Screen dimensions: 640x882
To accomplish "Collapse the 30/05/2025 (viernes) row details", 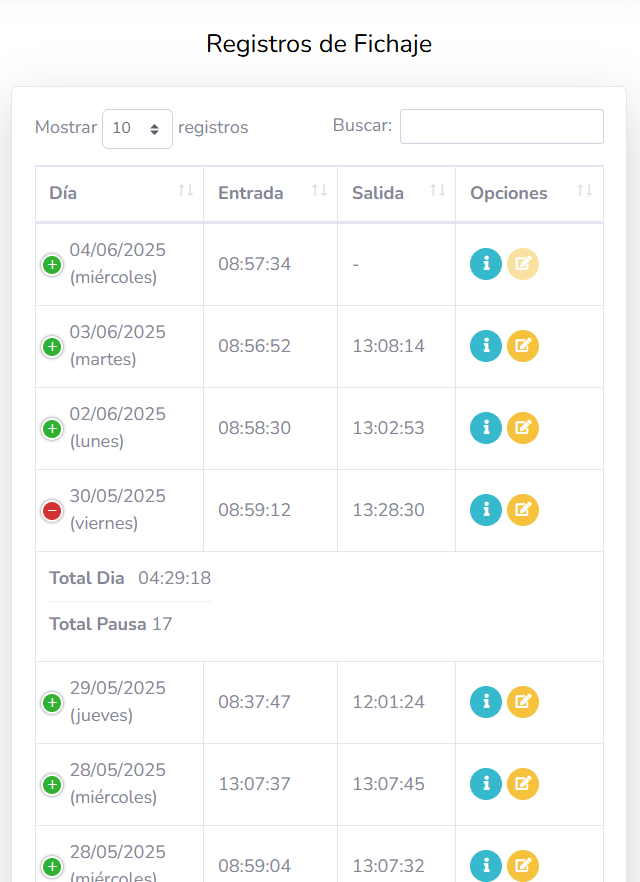I will [x=52, y=511].
